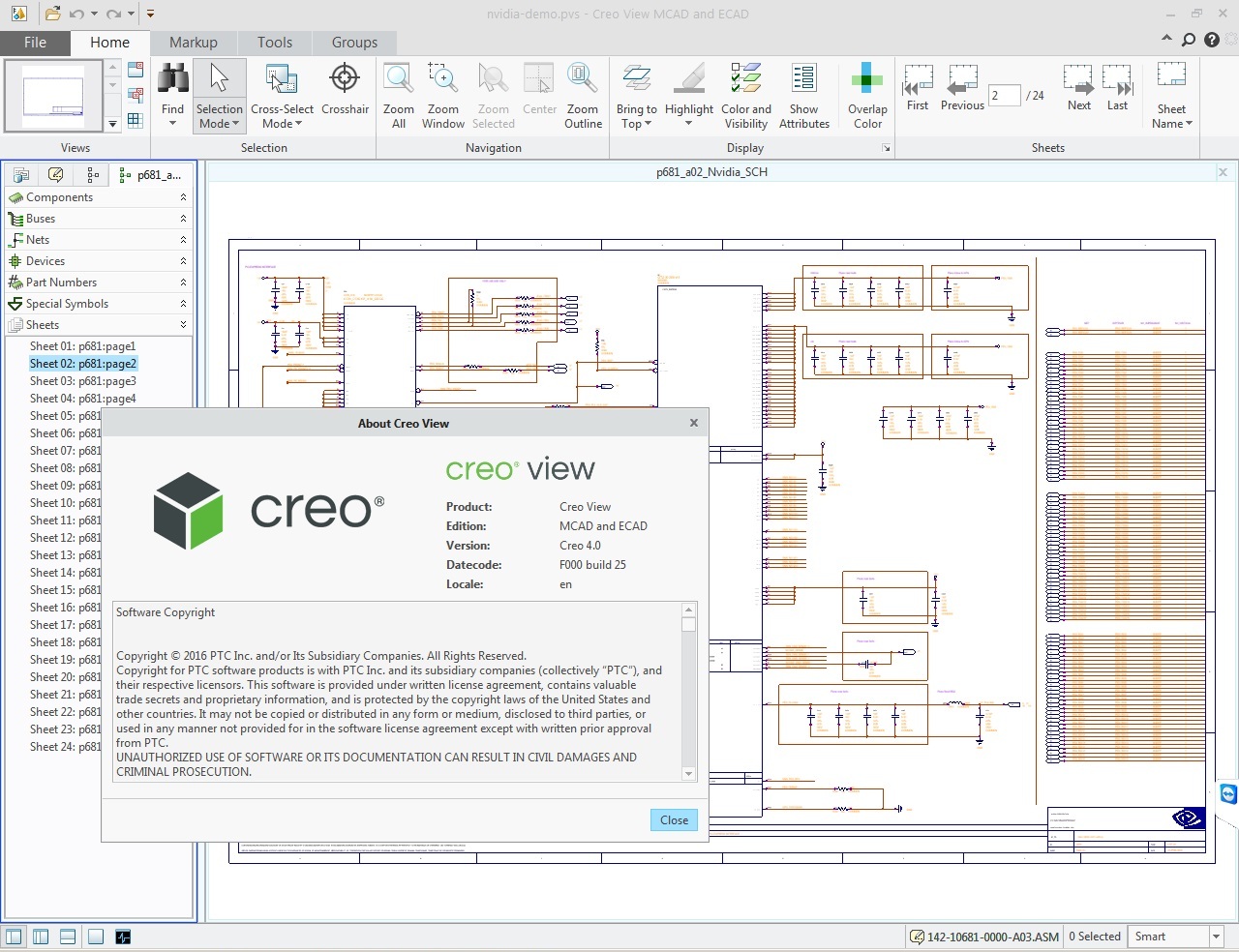Screen dimensions: 1239x952
Task: Enable the Crosshair tool
Action: (345, 78)
